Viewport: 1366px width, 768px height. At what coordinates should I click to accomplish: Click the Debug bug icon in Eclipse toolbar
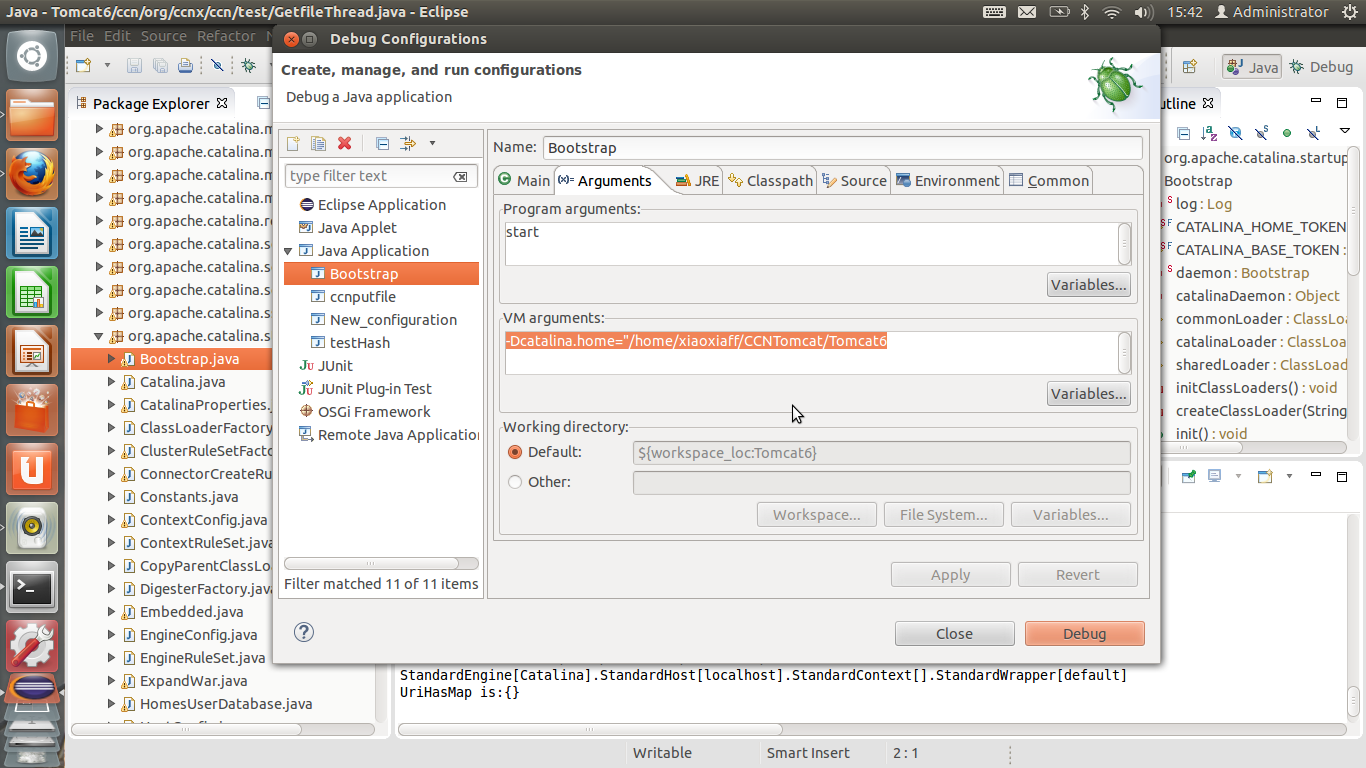(248, 66)
